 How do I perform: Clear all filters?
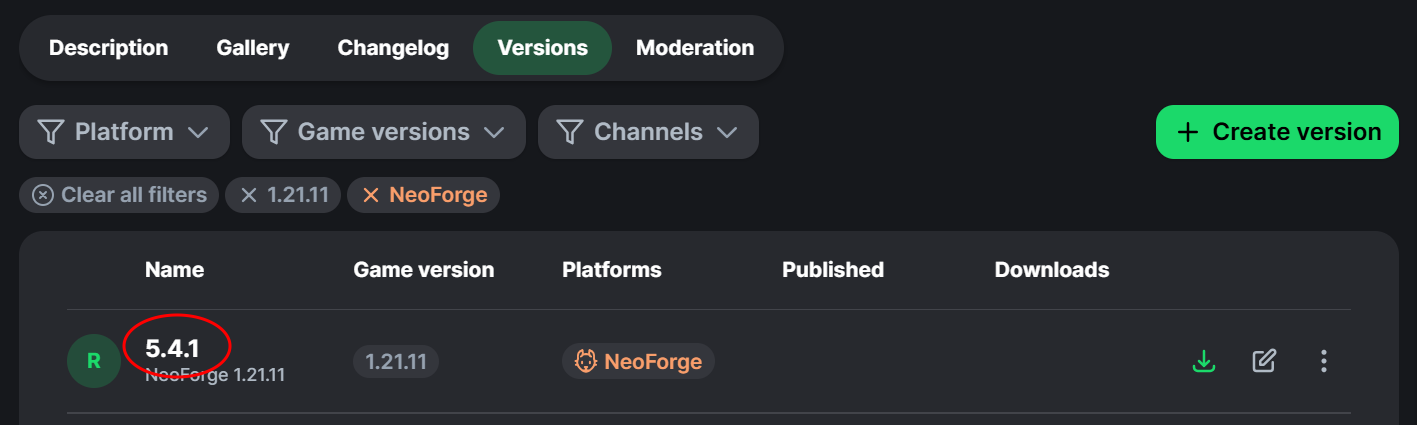pyautogui.click(x=119, y=195)
